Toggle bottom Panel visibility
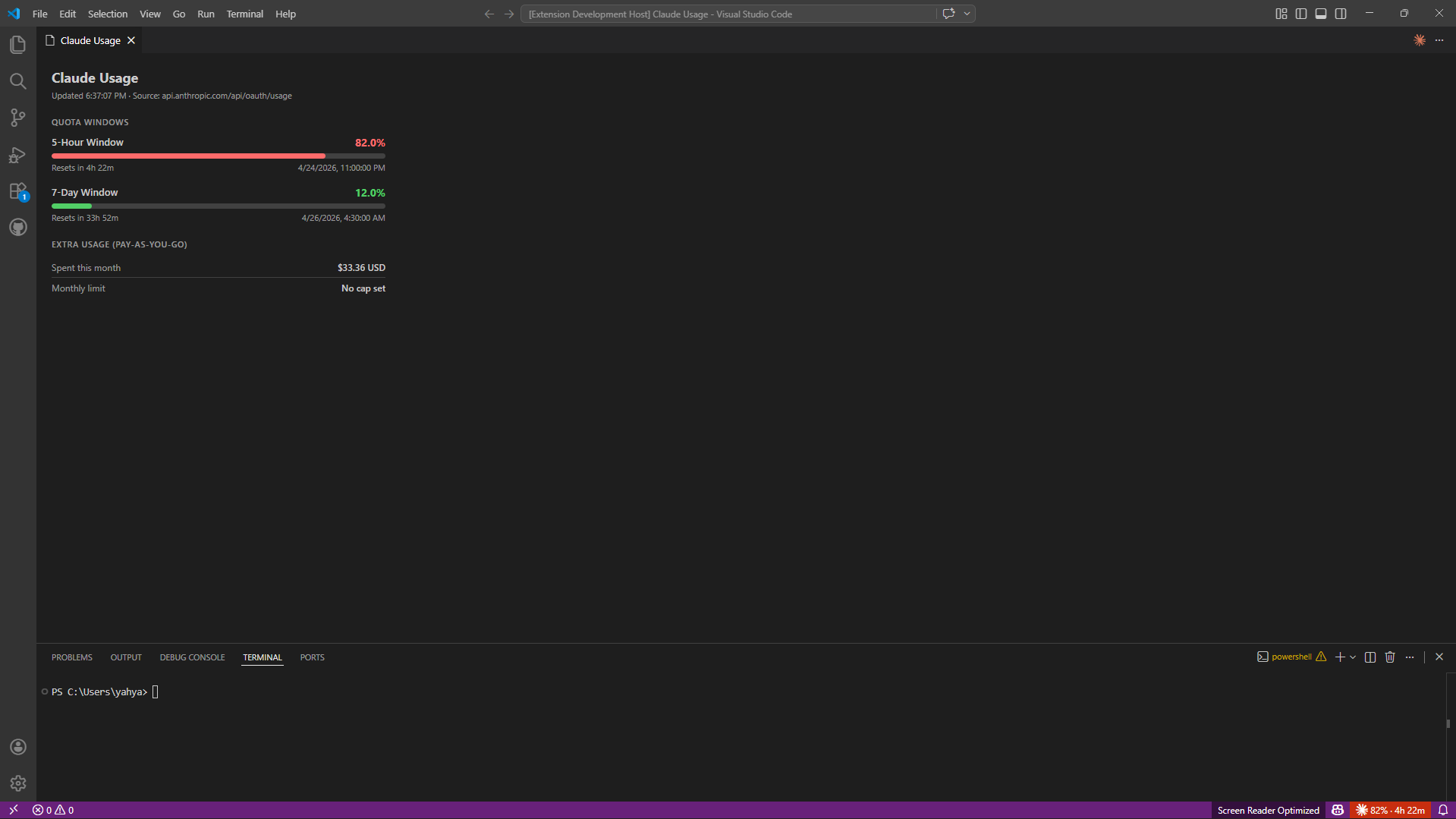Viewport: 1456px width, 819px height. tap(1321, 14)
